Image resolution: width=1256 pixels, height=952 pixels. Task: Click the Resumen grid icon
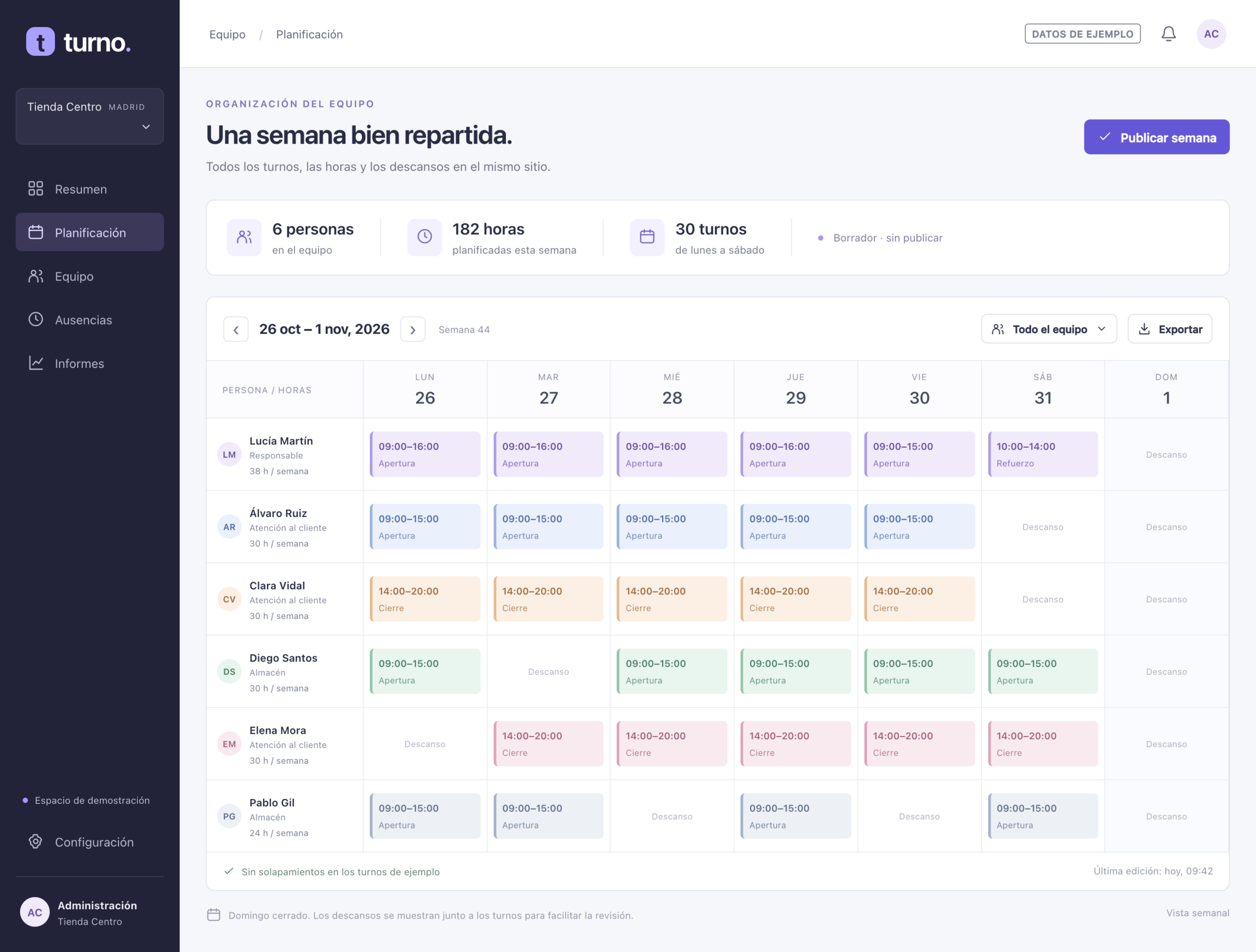36,189
